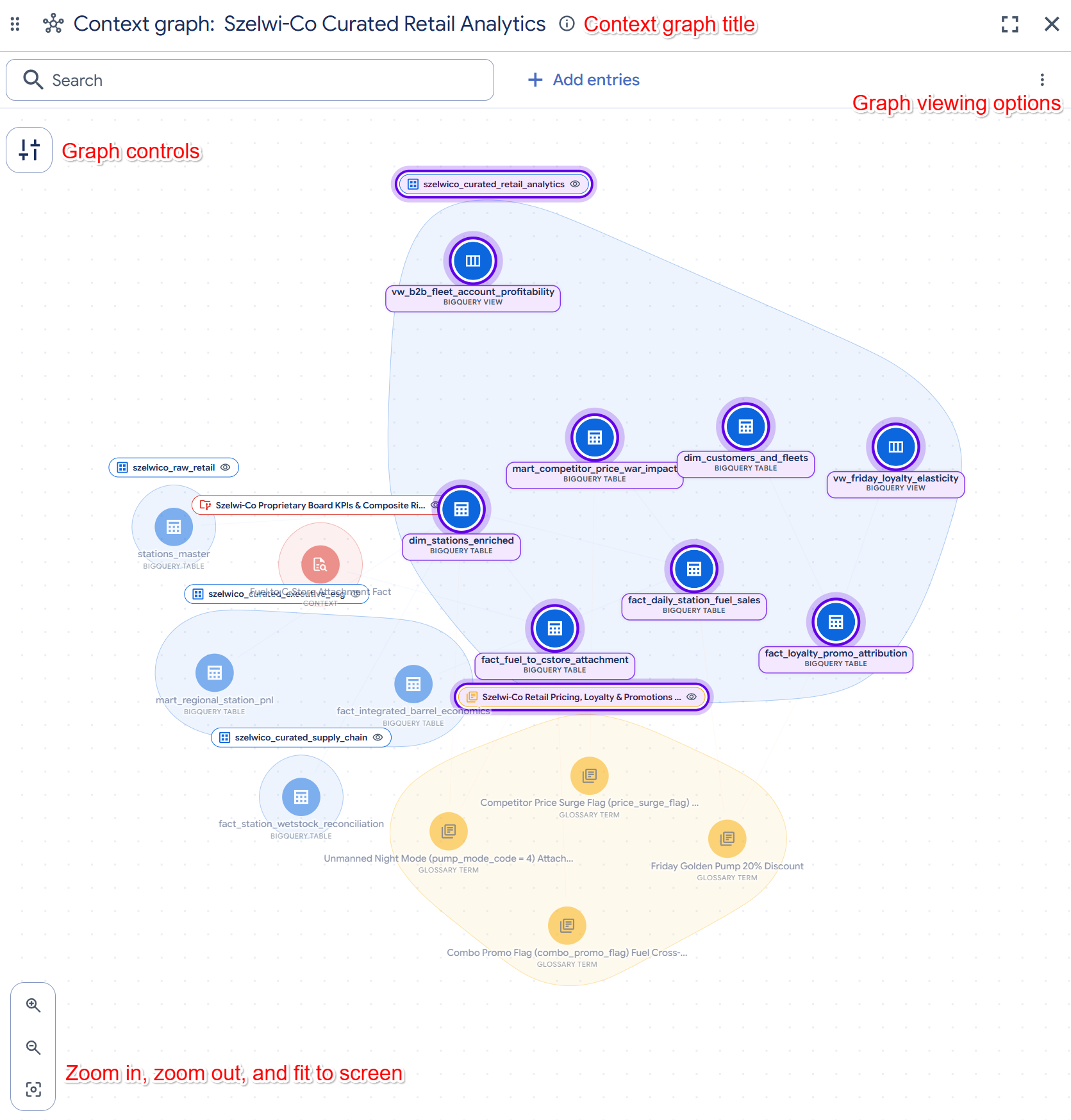Click into the Search field

(250, 80)
